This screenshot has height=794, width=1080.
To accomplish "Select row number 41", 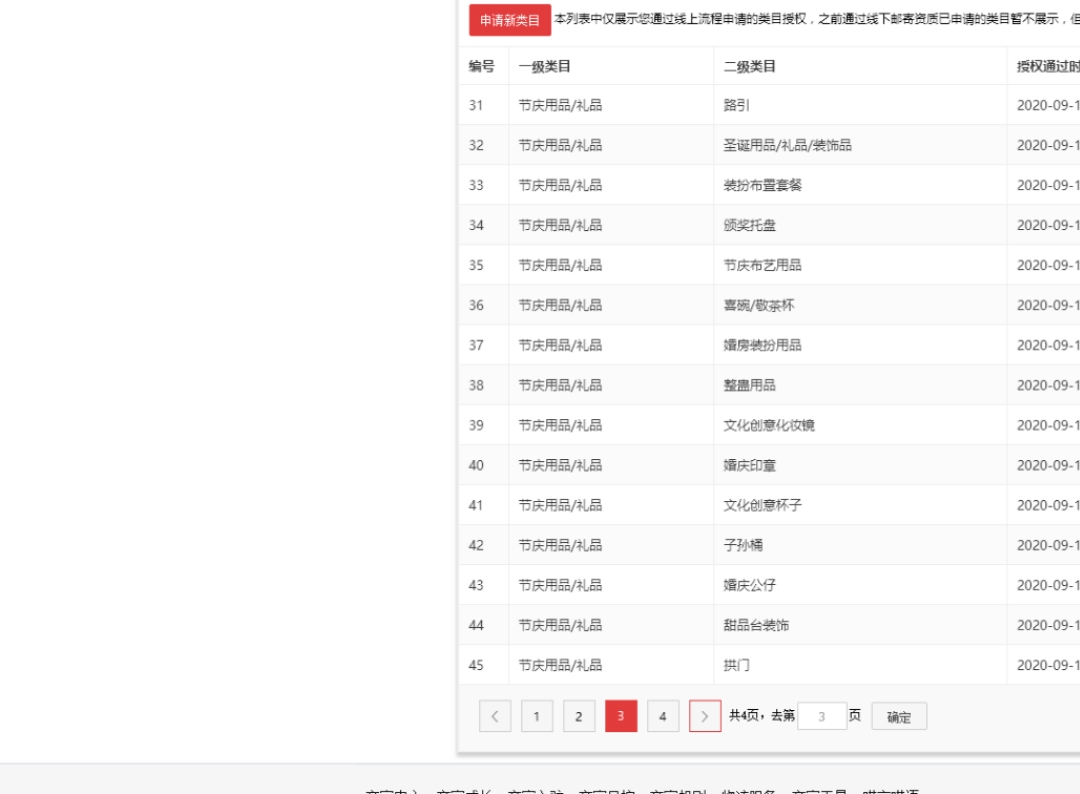I will 476,505.
